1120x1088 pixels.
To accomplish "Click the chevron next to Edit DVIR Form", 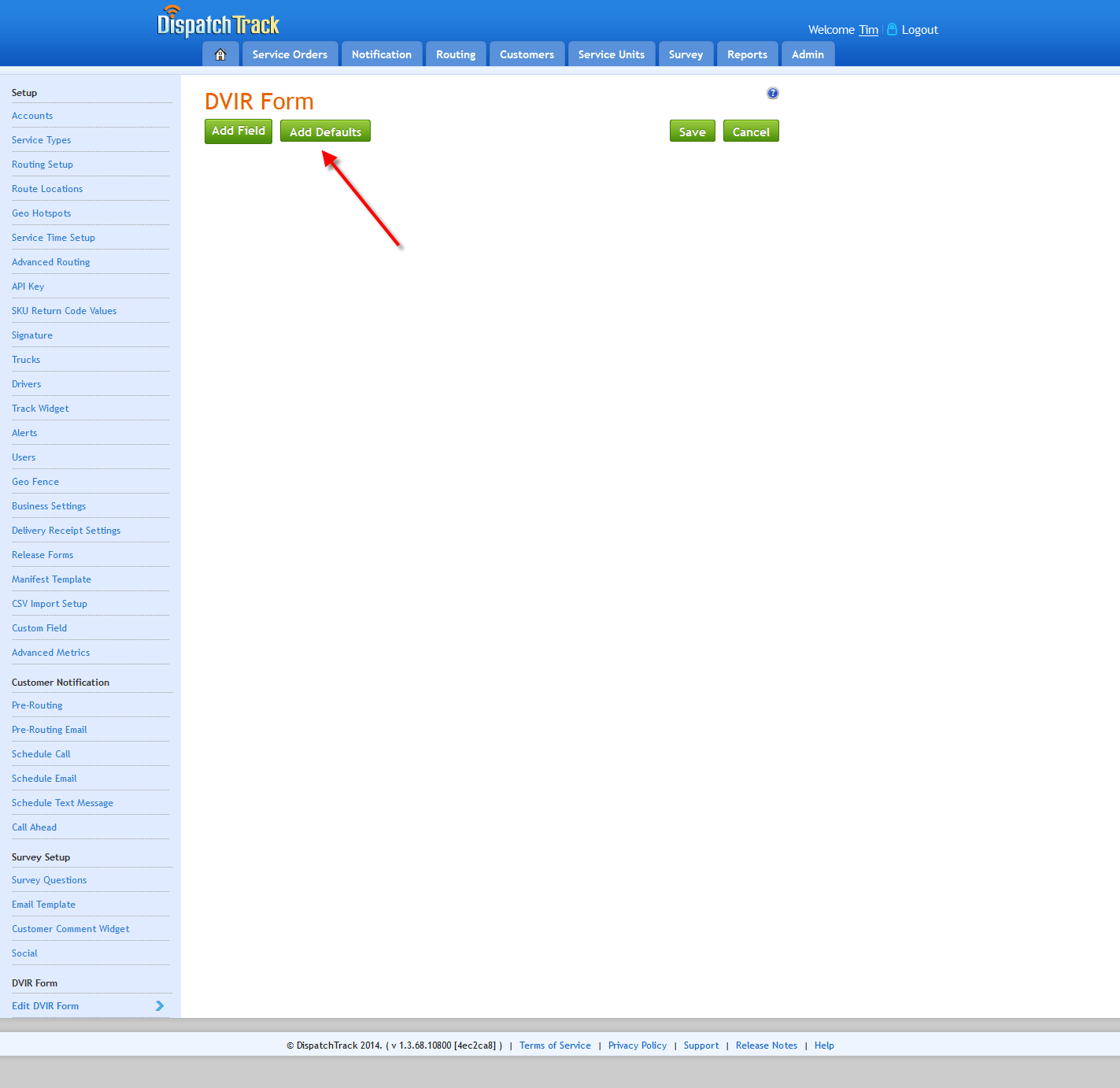I will (x=160, y=1006).
